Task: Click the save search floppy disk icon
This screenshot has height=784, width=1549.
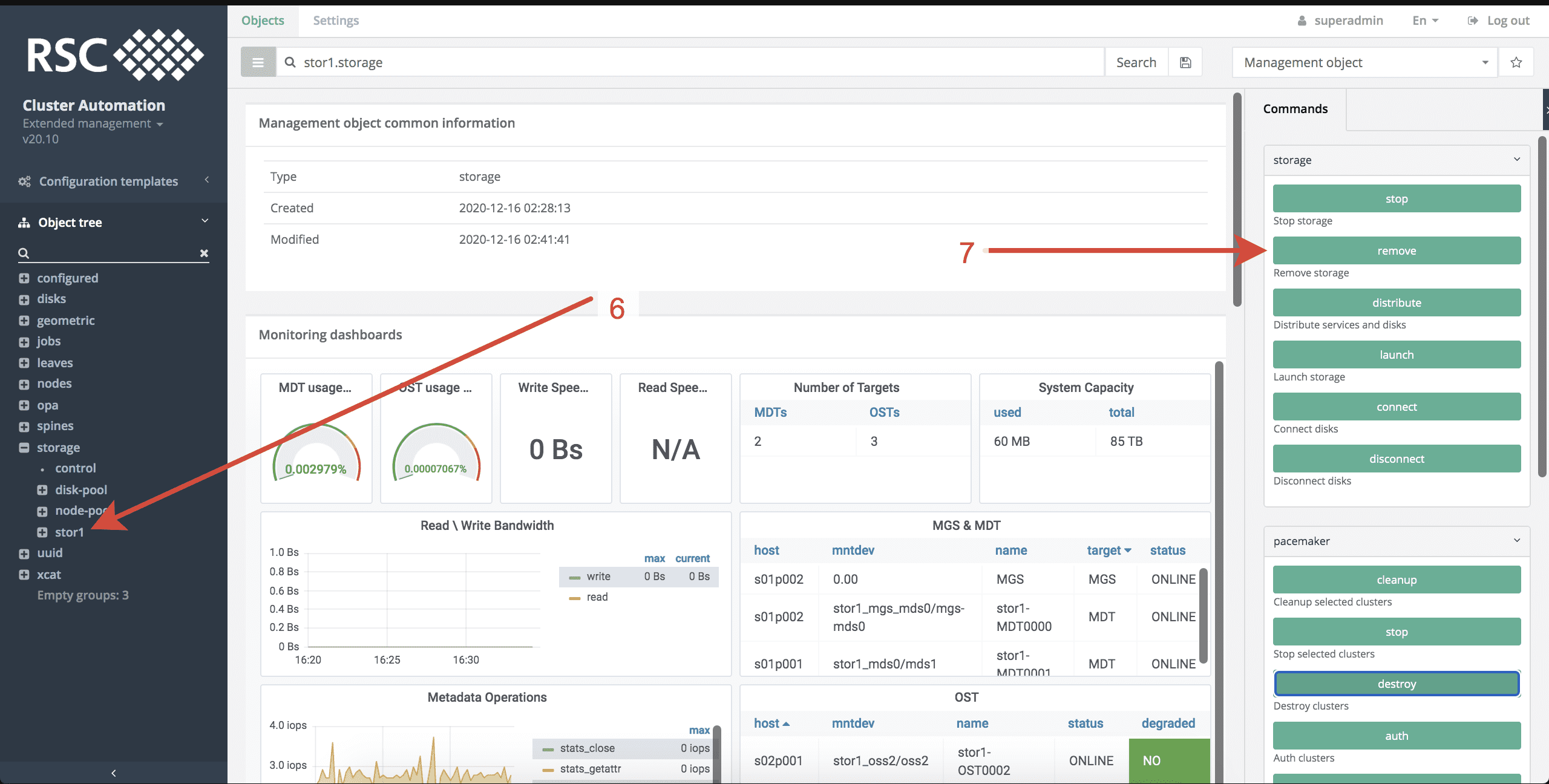Action: click(1185, 62)
